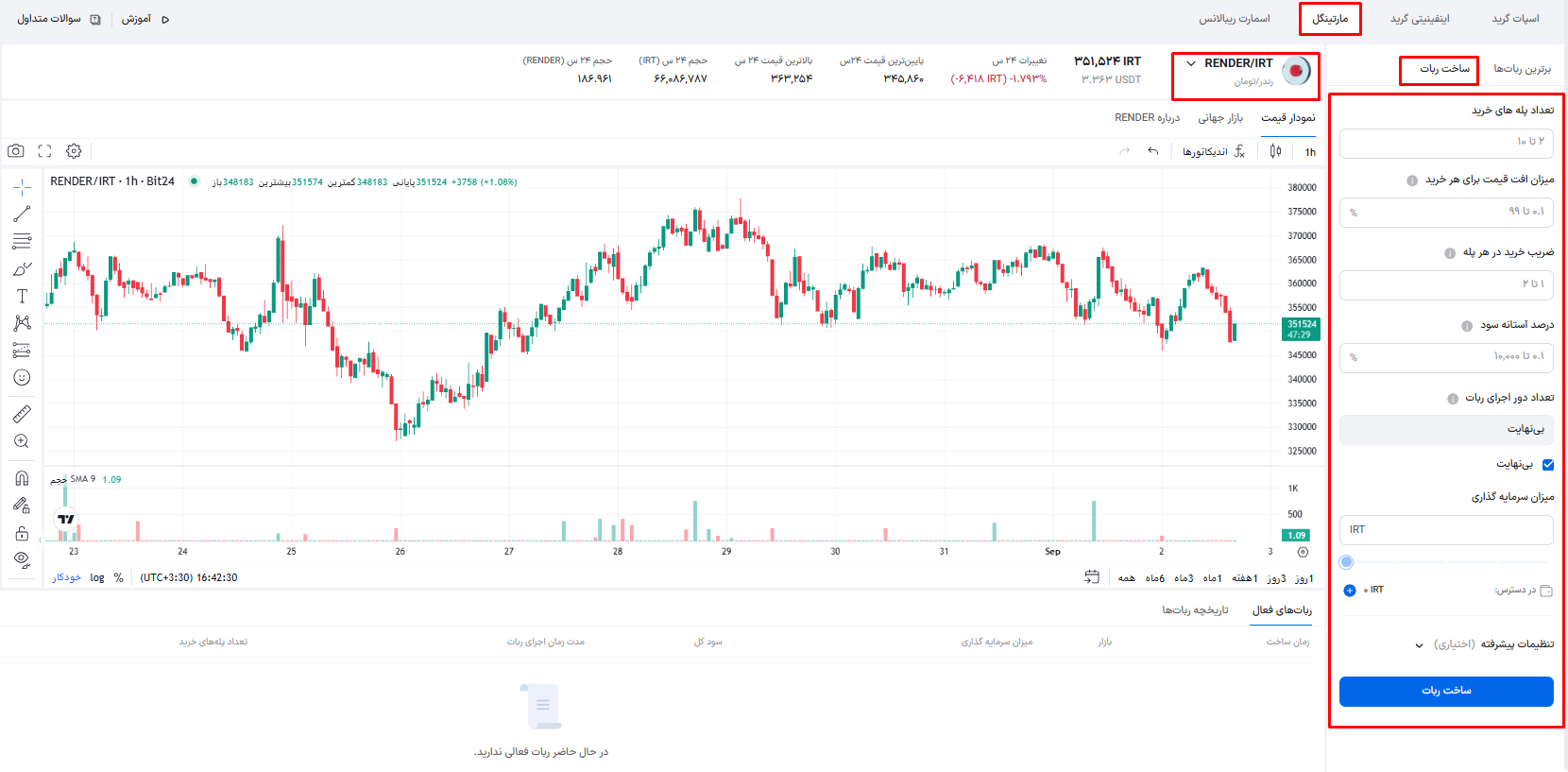Open سوالات متداول FAQ link
This screenshot has height=772, width=1568.
tap(59, 19)
